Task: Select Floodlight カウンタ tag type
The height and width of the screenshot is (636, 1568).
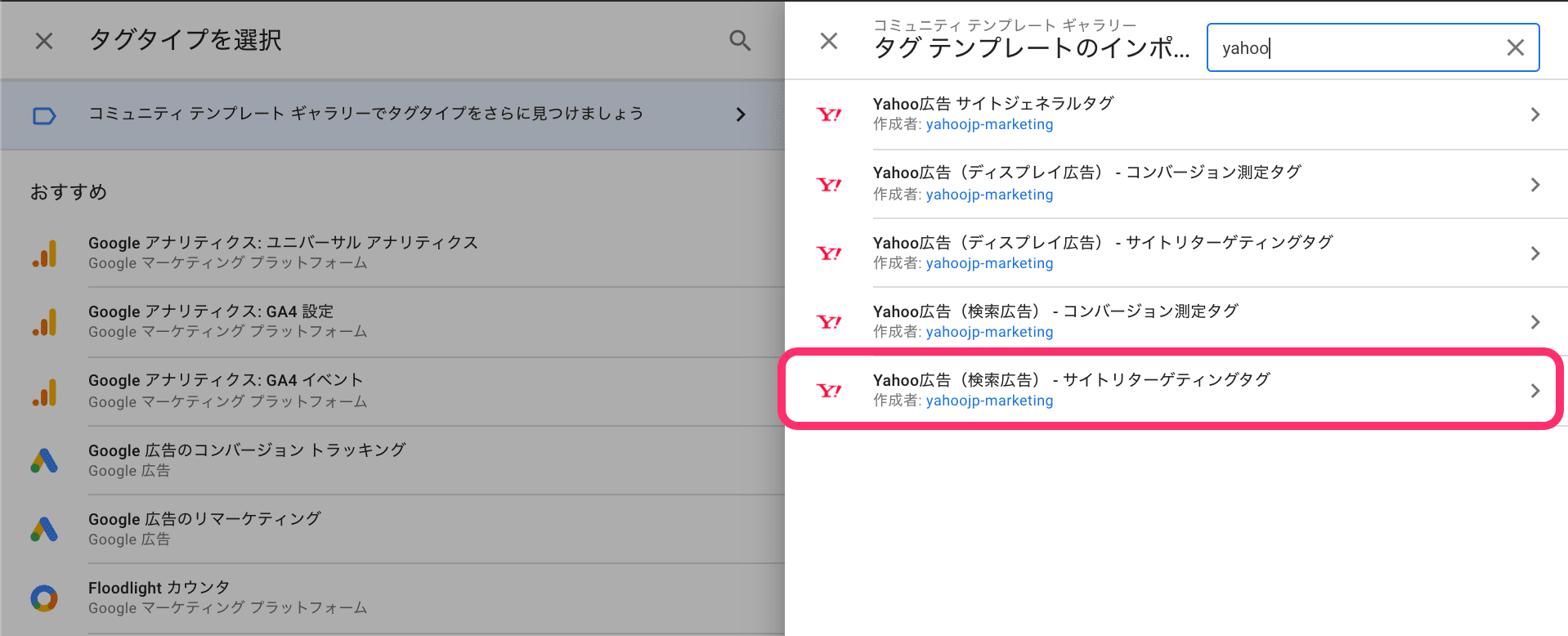Action: 392,598
